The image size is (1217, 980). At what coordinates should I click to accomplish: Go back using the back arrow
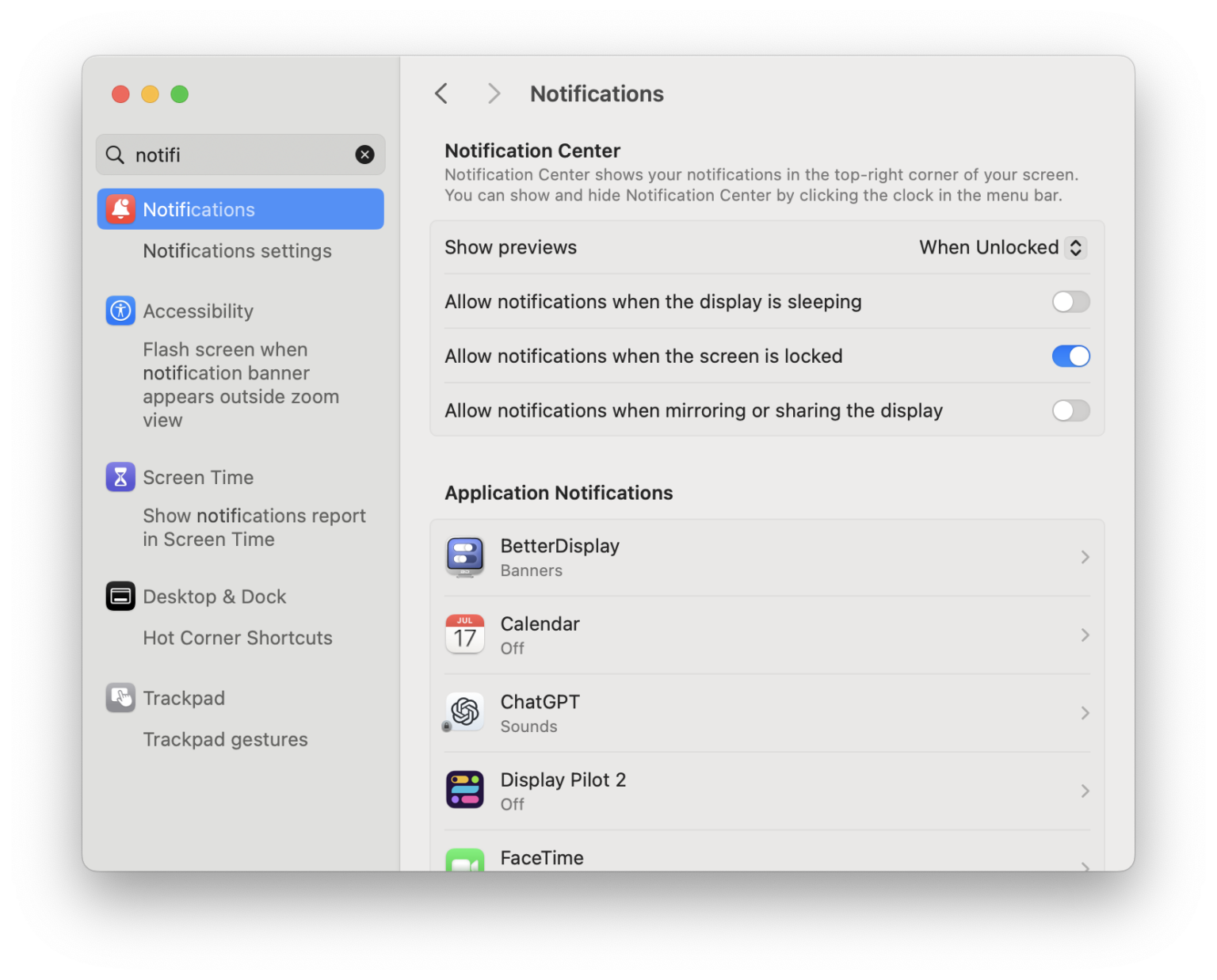click(x=441, y=93)
